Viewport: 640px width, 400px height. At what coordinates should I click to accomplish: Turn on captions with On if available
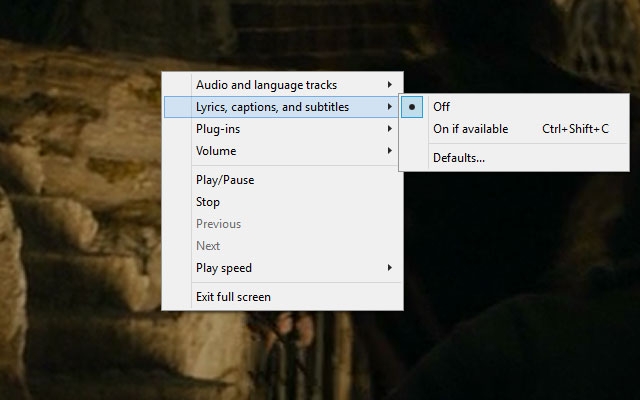coord(514,129)
